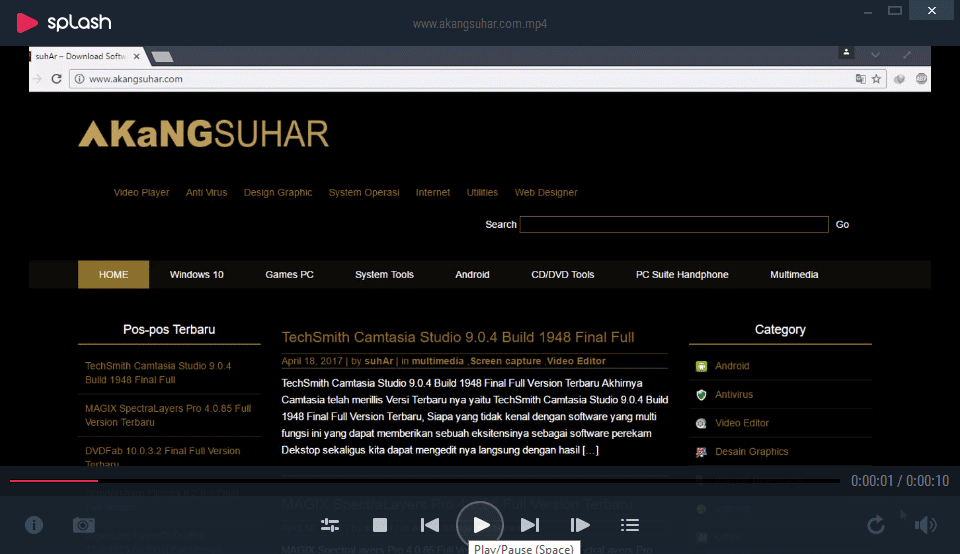960x554 pixels.
Task: Select the Games PC menu item
Action: (x=290, y=274)
